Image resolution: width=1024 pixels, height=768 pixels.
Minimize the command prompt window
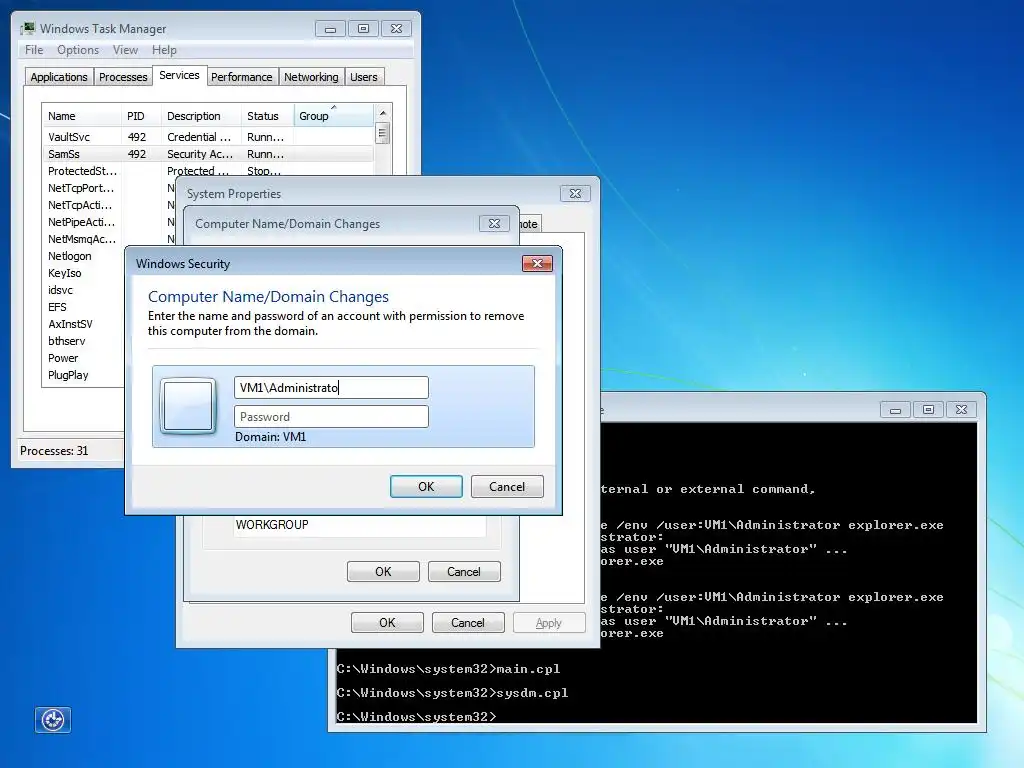coord(895,409)
